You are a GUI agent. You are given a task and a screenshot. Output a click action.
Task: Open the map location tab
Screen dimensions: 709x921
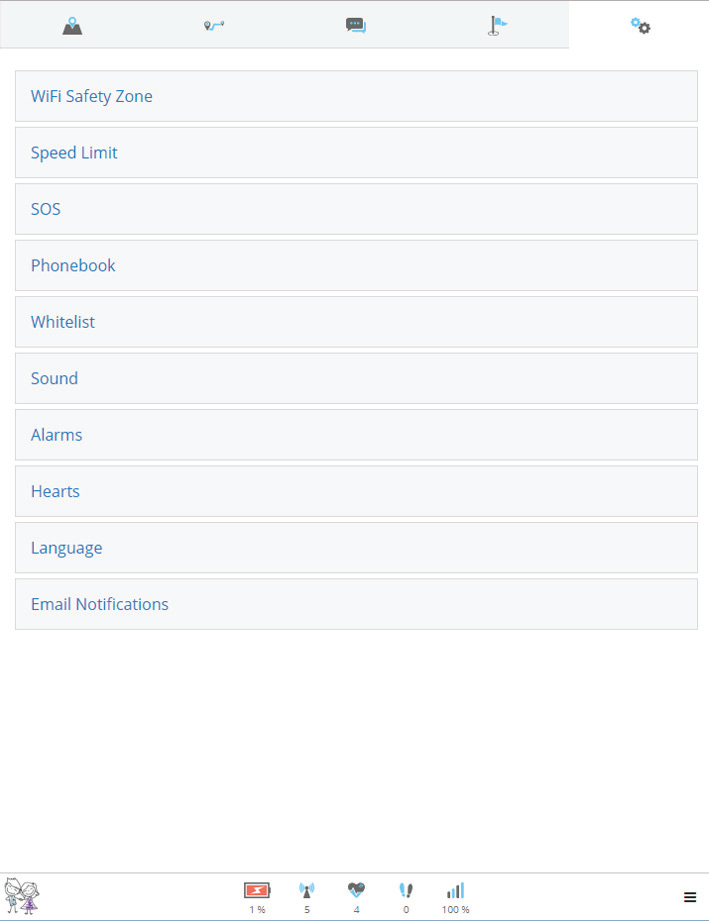[72, 25]
